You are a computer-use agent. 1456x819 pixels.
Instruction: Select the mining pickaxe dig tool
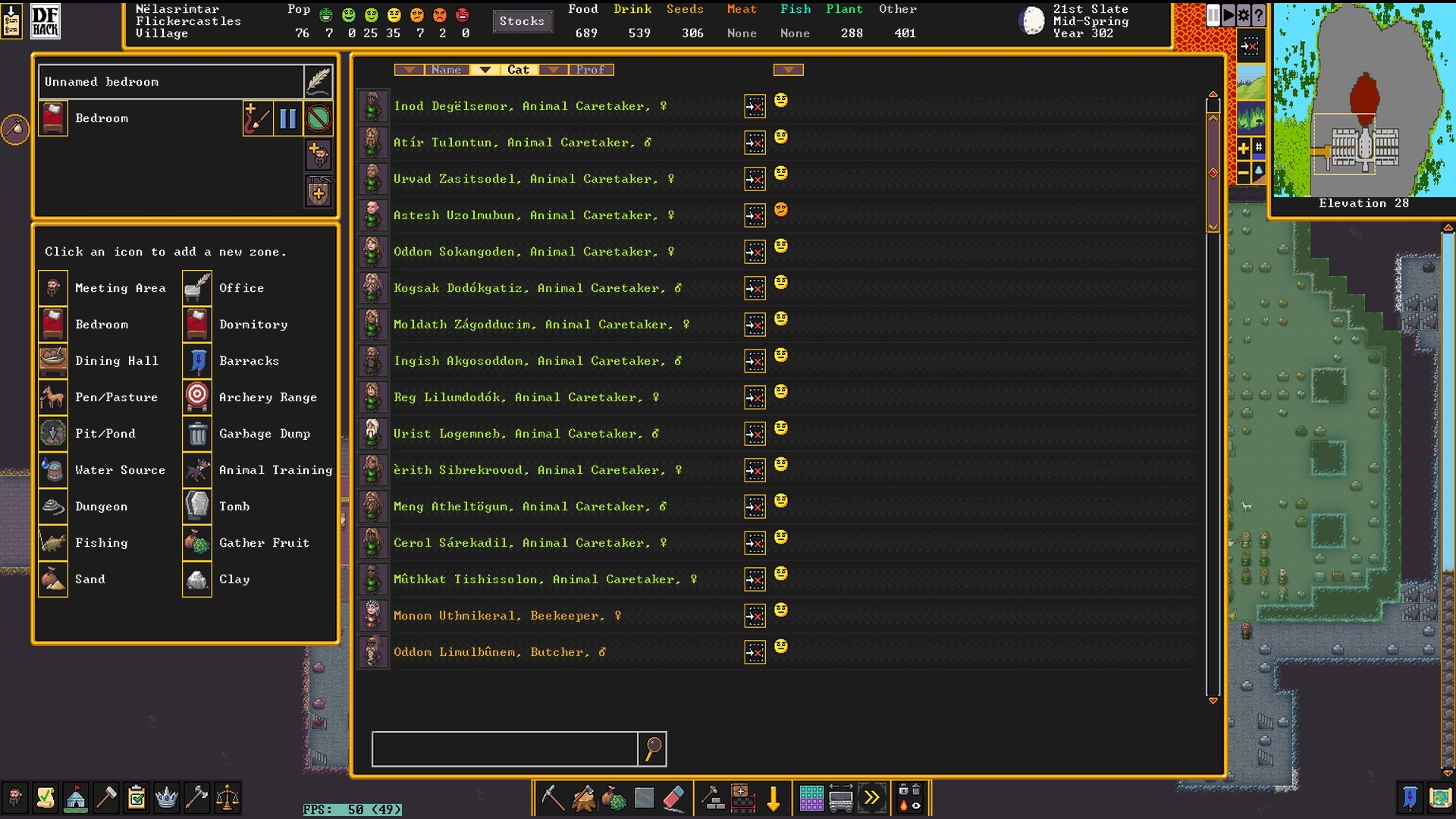[x=552, y=799]
